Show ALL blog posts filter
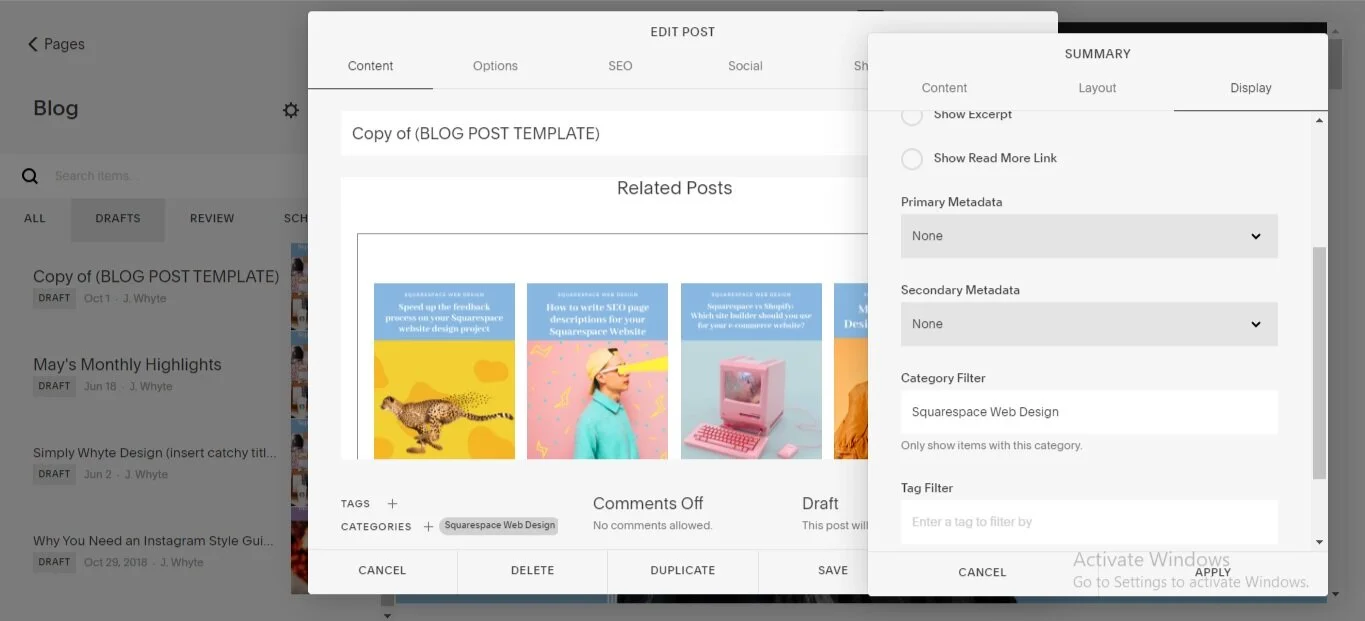Image resolution: width=1365 pixels, height=621 pixels. tap(35, 218)
